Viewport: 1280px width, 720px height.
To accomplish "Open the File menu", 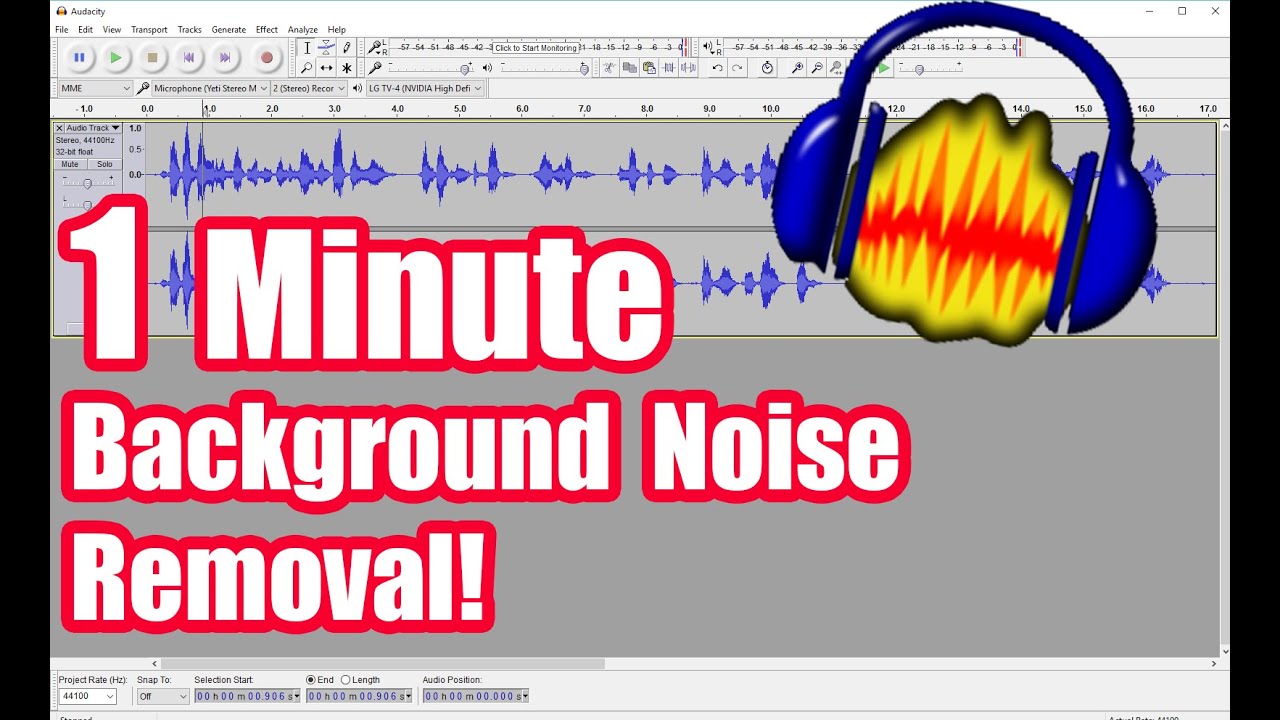I will (62, 30).
